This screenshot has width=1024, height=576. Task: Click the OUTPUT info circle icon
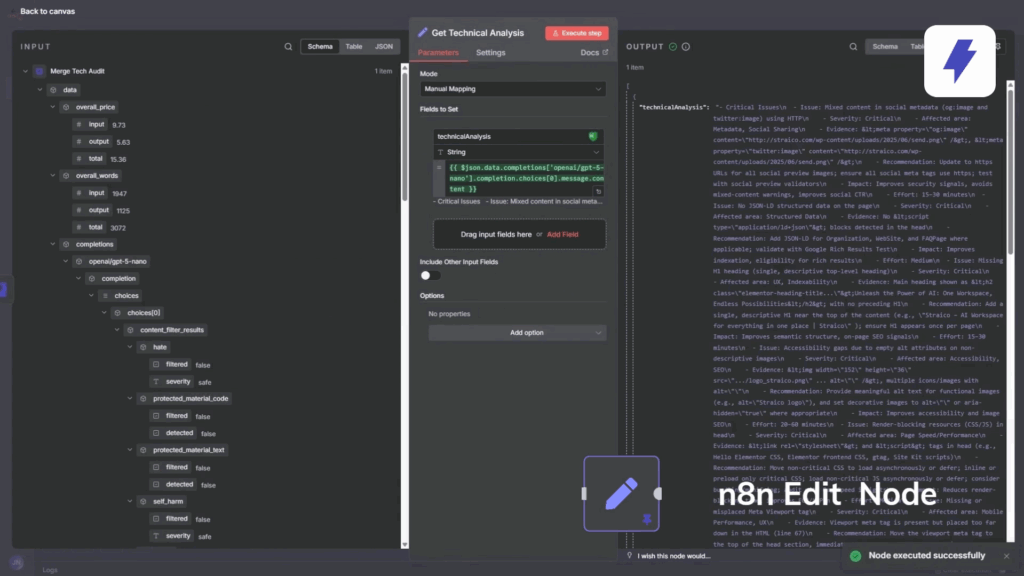point(687,46)
